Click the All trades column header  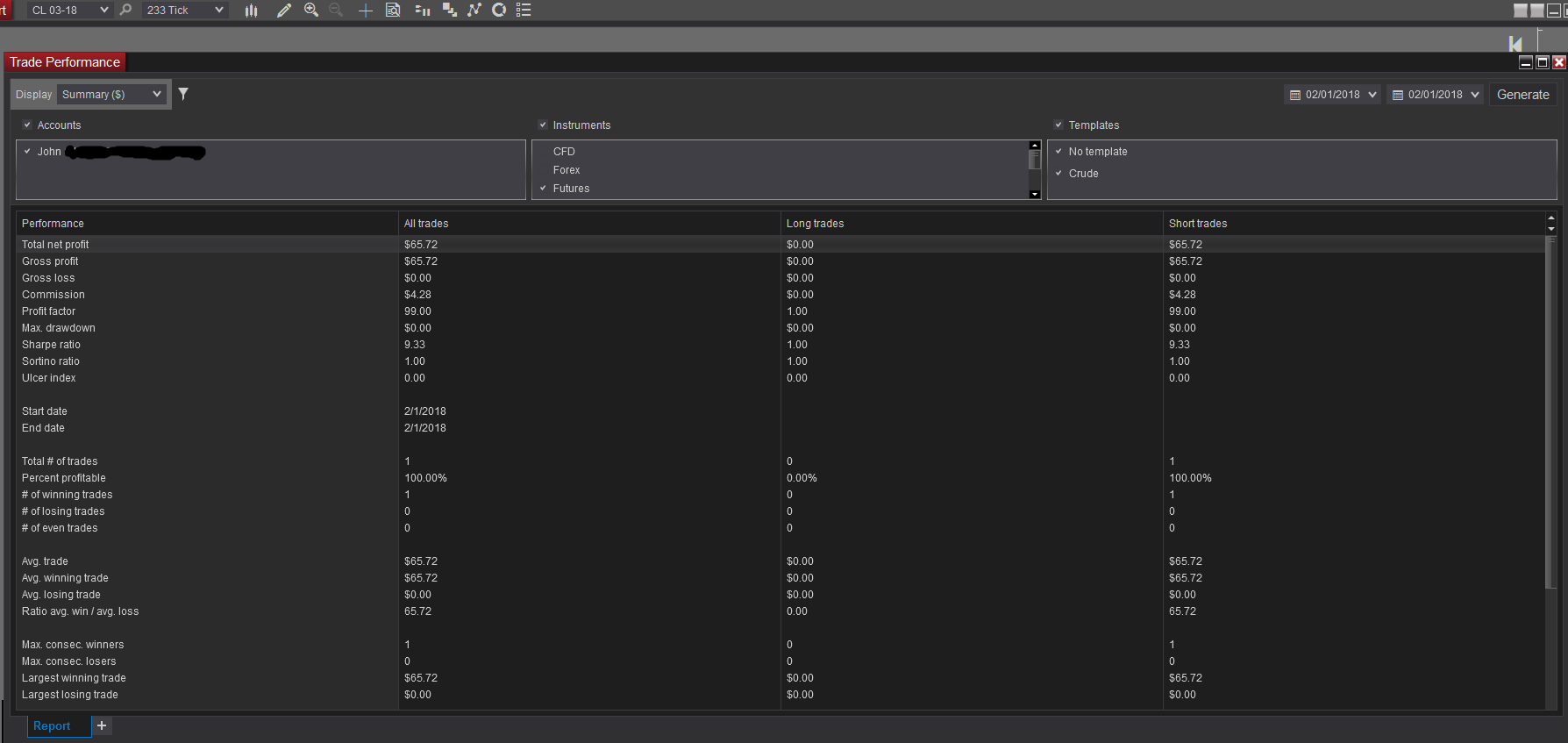pos(589,224)
